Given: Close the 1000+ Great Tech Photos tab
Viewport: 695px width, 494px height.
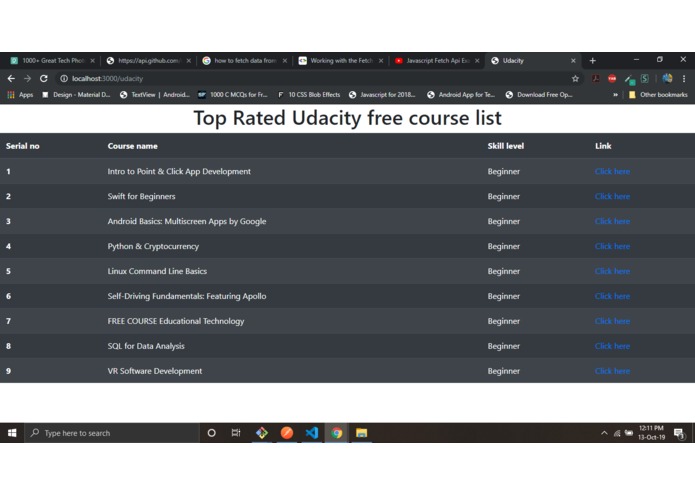Looking at the screenshot, I should click(x=92, y=61).
